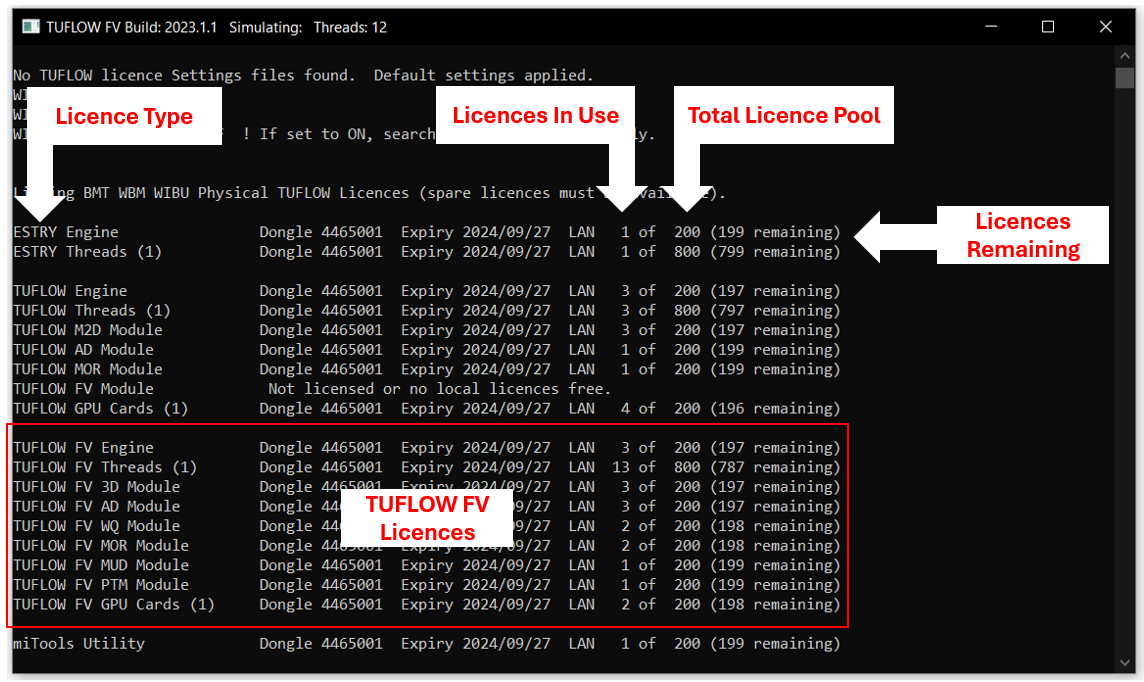Click the Total Licence Pool label
Screen dimensions: 1144x682
[784, 115]
